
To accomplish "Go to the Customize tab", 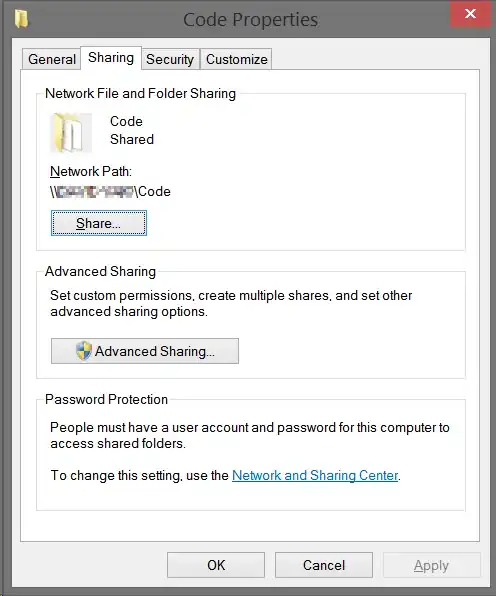I will click(236, 59).
